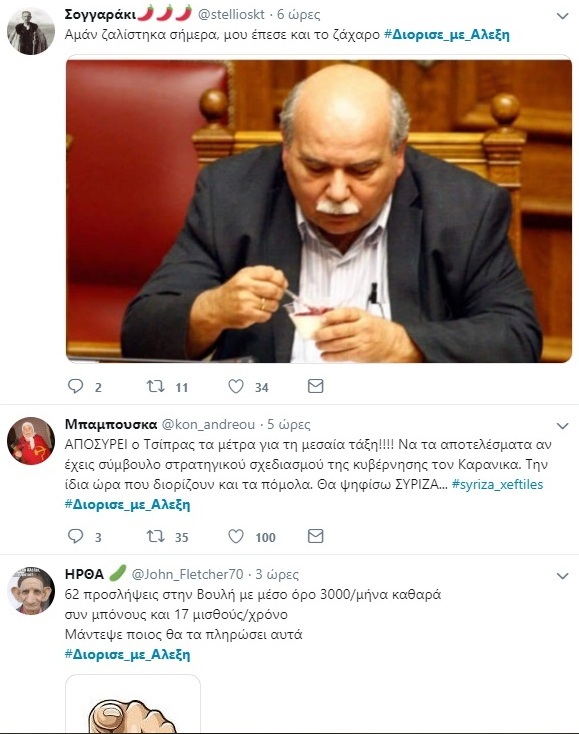Reply to the Μπαμπουσκα tweet
The height and width of the screenshot is (734, 579).
(75, 536)
